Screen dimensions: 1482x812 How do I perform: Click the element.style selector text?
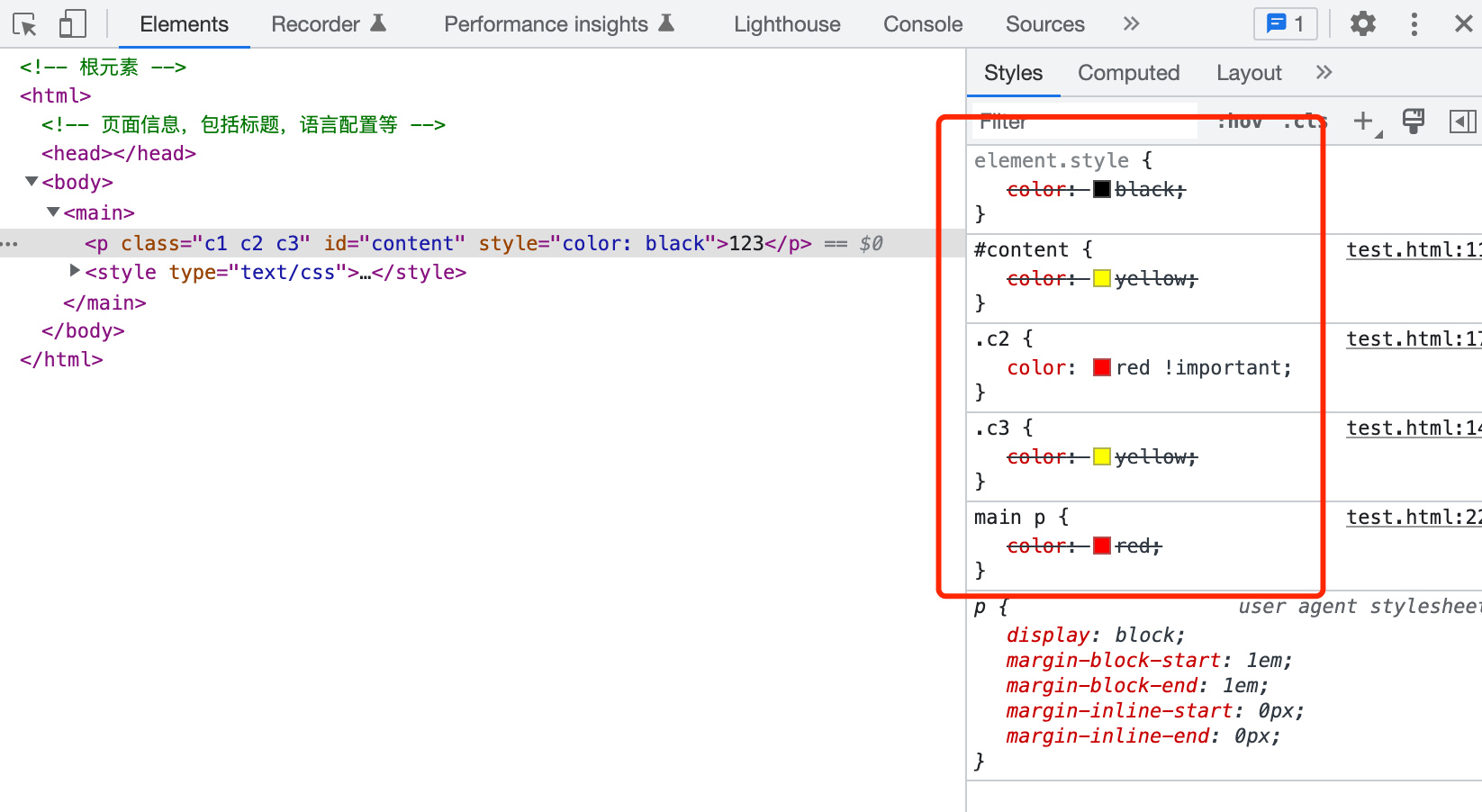click(1052, 160)
